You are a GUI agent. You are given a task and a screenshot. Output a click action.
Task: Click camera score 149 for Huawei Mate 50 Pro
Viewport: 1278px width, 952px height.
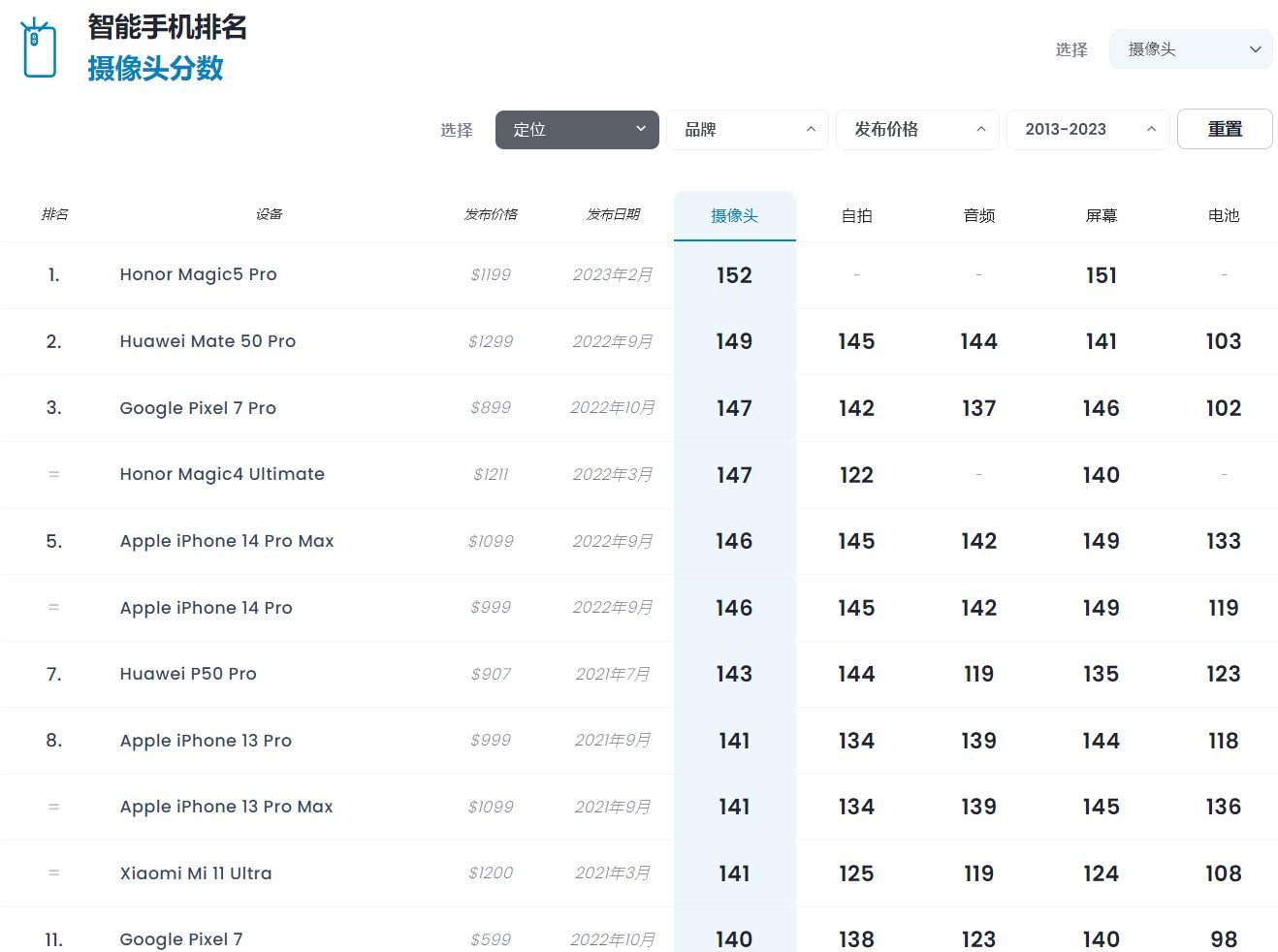pos(734,341)
